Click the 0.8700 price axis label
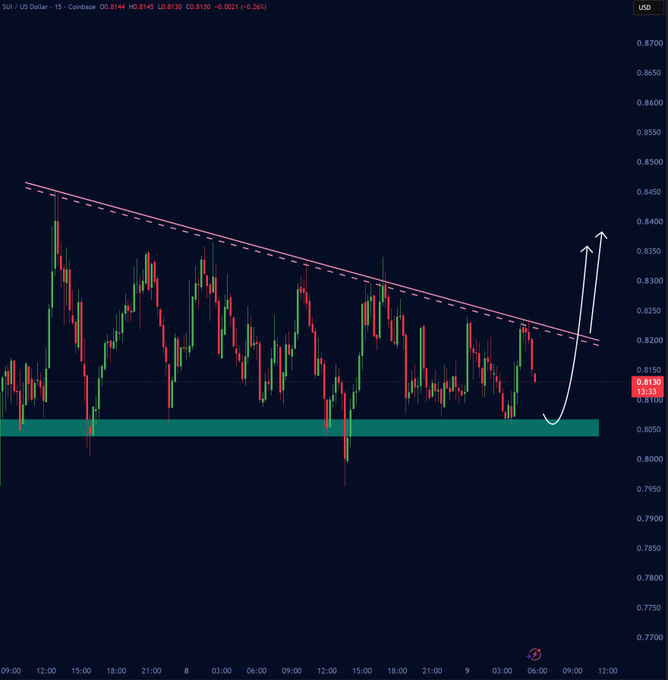Screen dimensions: 668x680 pyautogui.click(x=649, y=43)
